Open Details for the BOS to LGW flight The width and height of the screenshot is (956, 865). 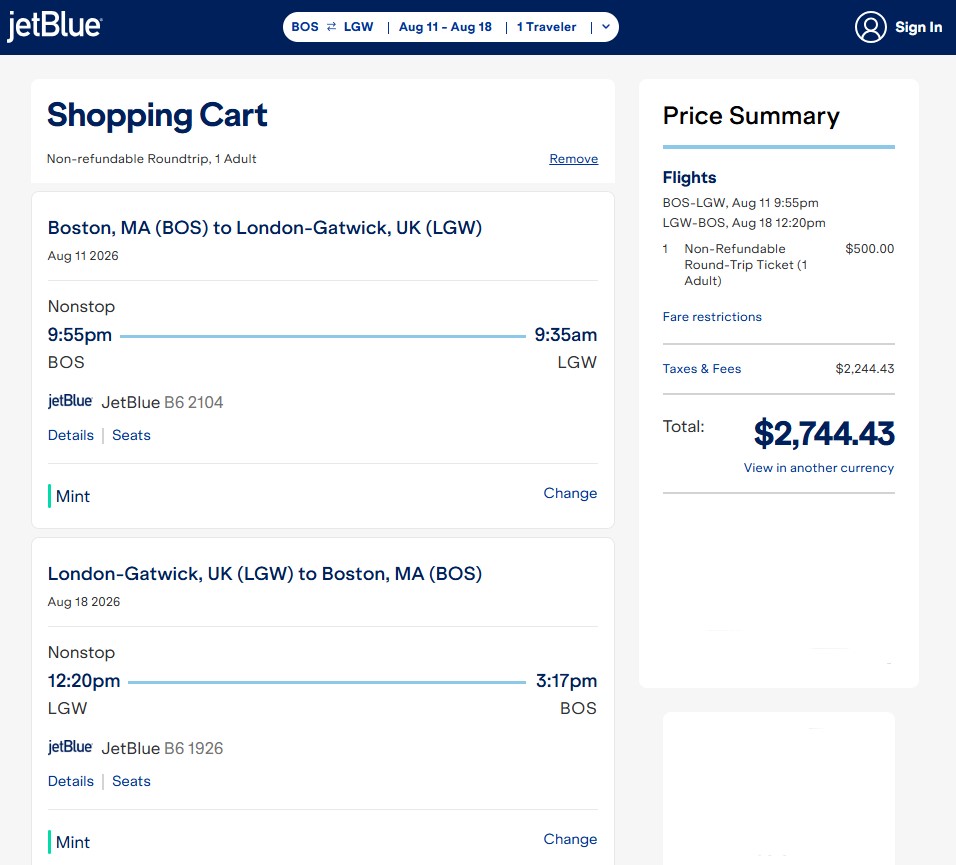click(x=71, y=435)
